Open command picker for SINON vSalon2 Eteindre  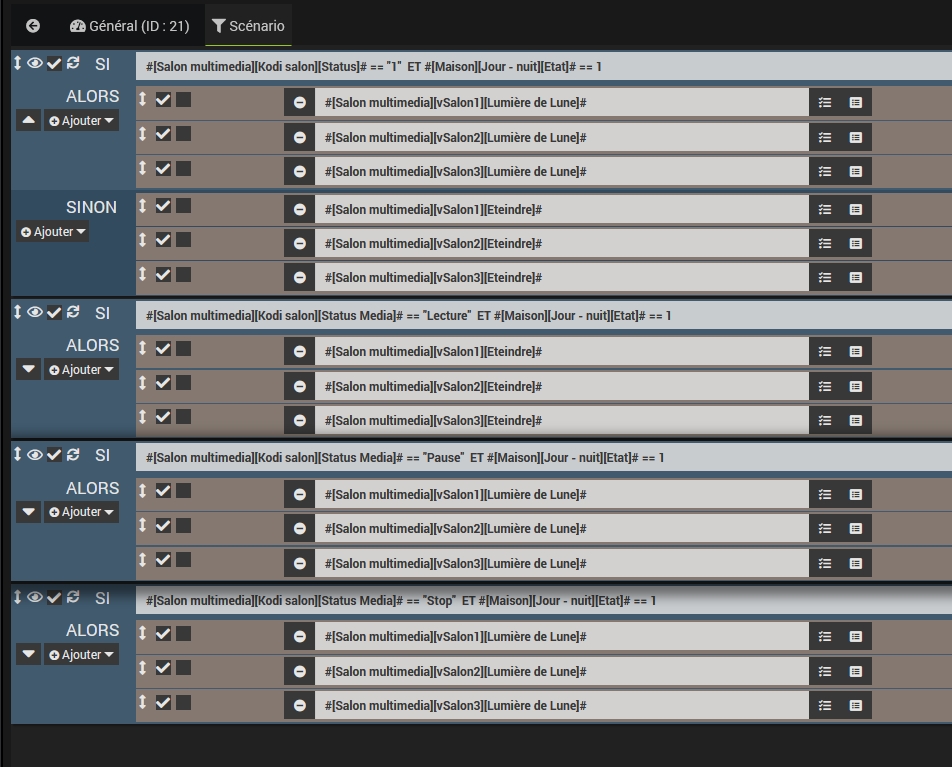pyautogui.click(x=855, y=244)
